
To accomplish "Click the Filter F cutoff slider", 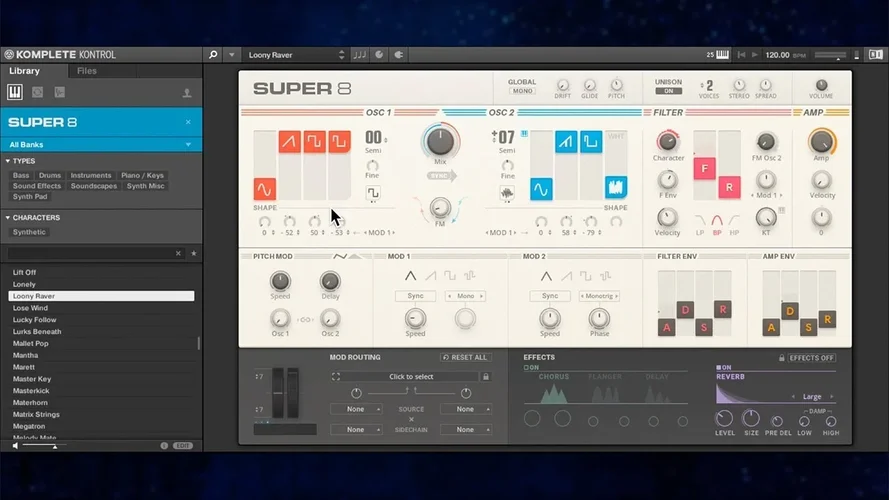I will tap(703, 168).
